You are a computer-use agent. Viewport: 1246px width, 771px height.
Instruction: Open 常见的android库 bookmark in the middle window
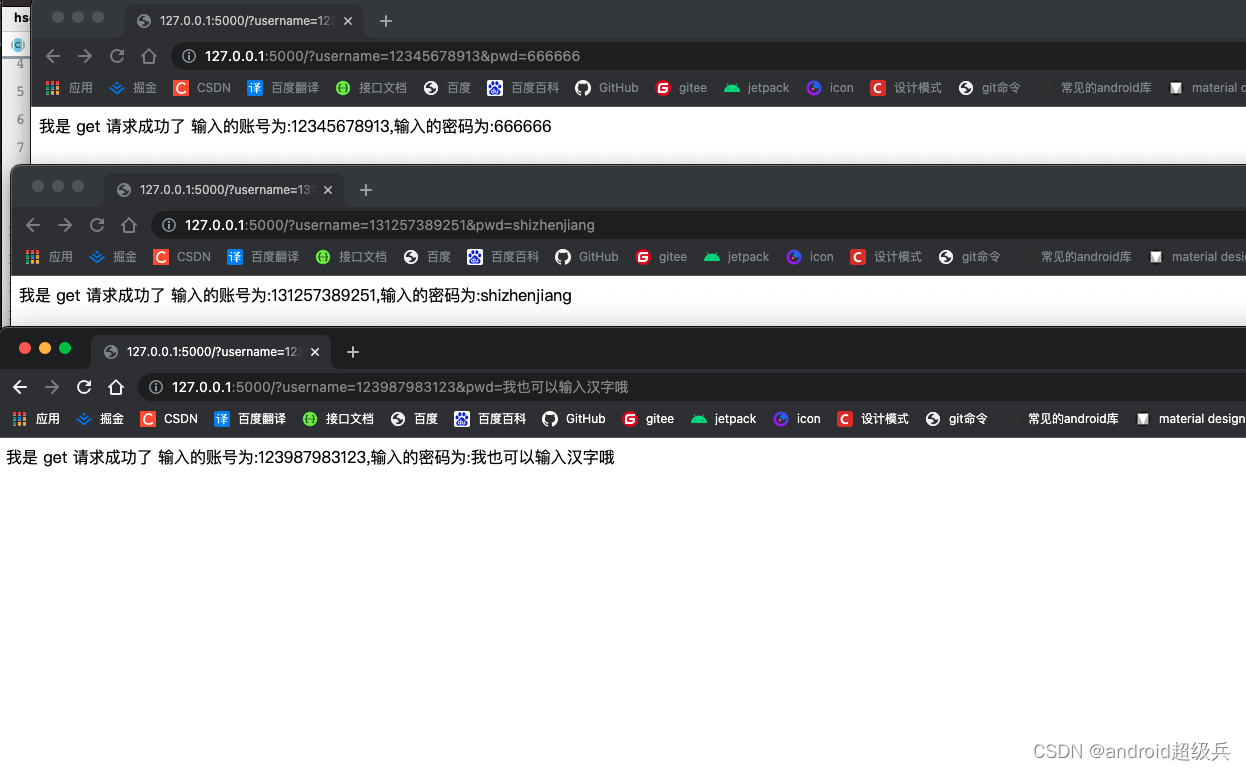1075,257
